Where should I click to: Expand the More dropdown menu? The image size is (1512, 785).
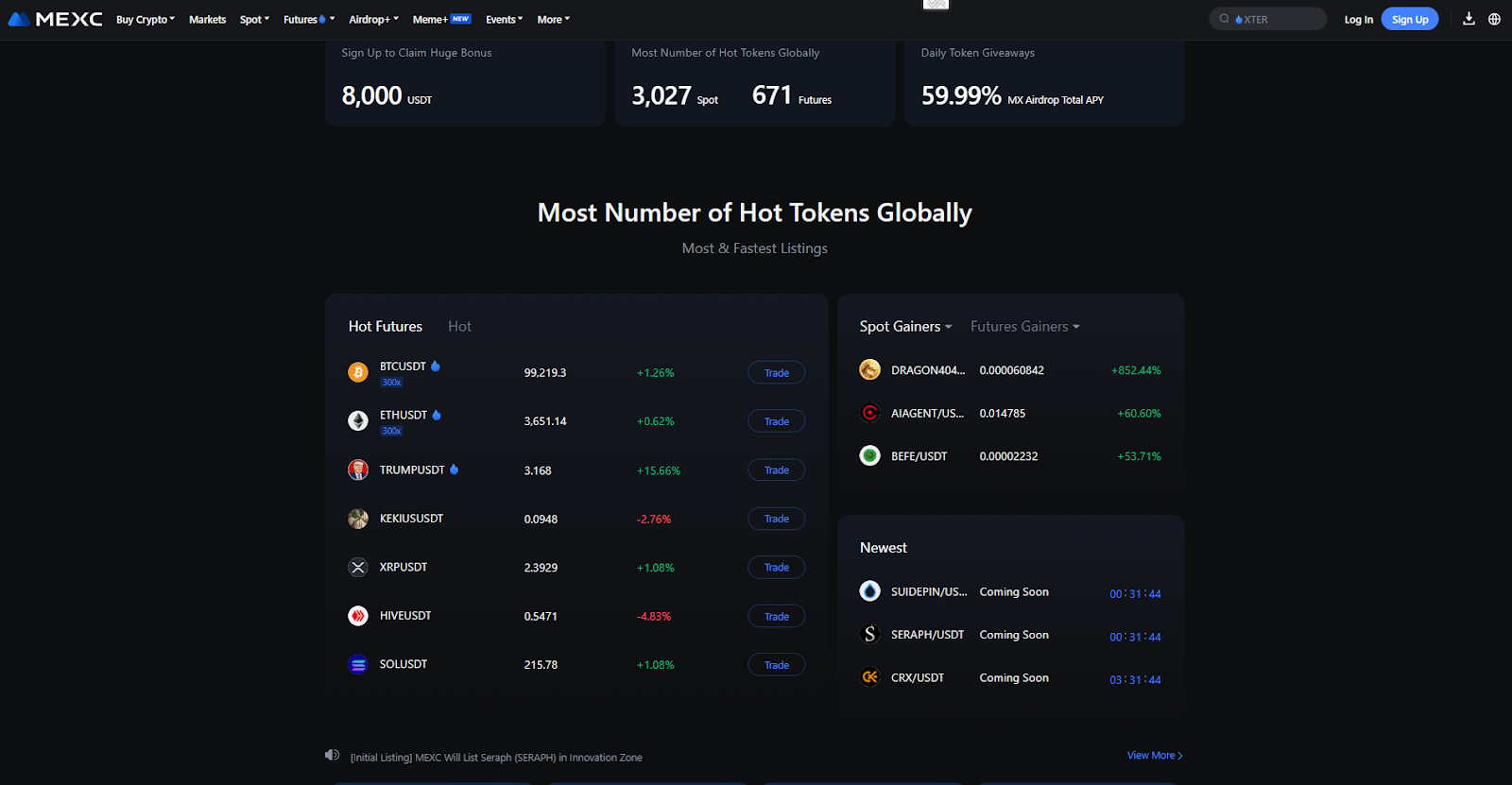(x=553, y=19)
